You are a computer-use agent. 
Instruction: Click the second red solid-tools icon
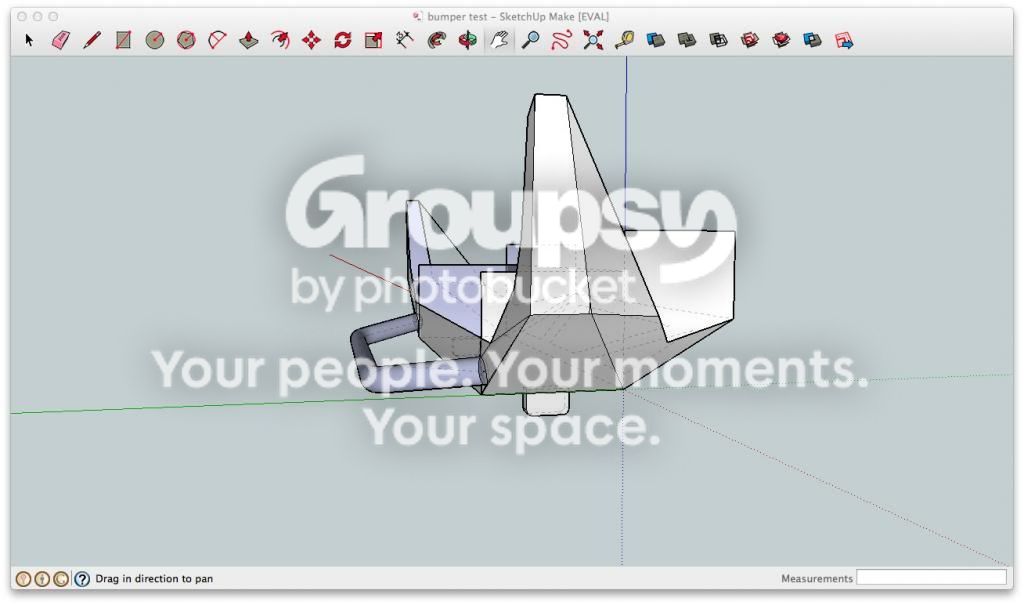[781, 40]
